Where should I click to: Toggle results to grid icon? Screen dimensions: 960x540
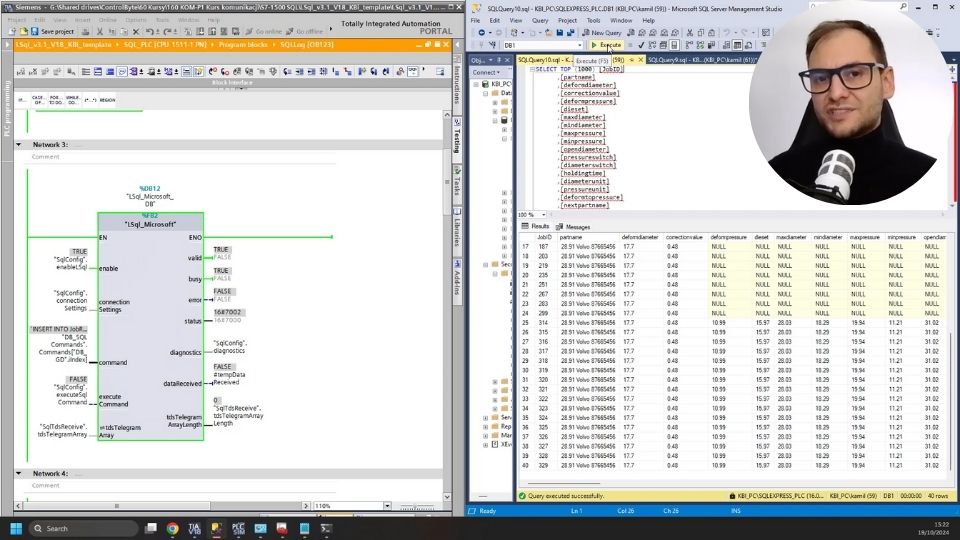pos(738,45)
